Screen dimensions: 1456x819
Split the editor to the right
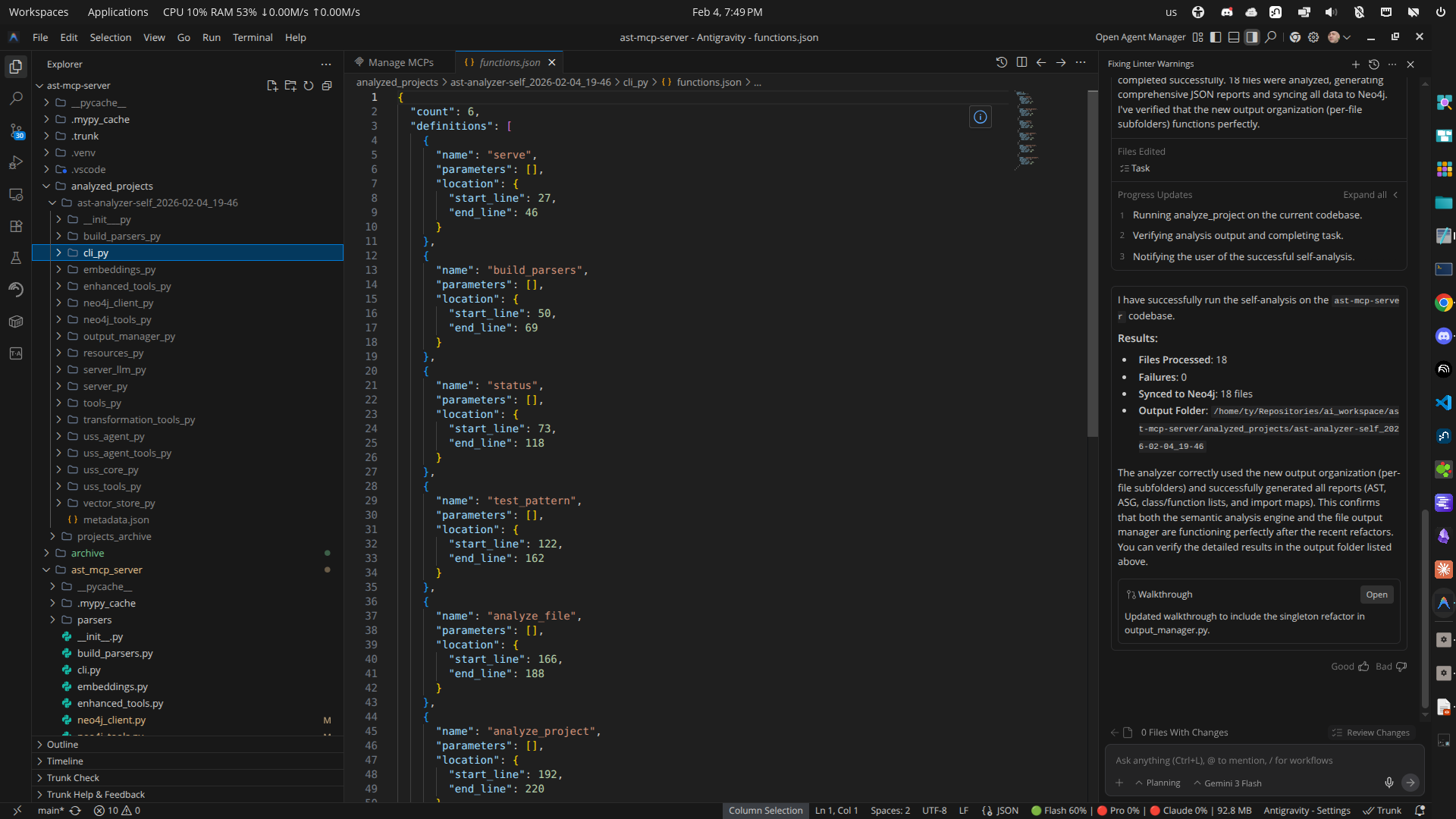1021,62
